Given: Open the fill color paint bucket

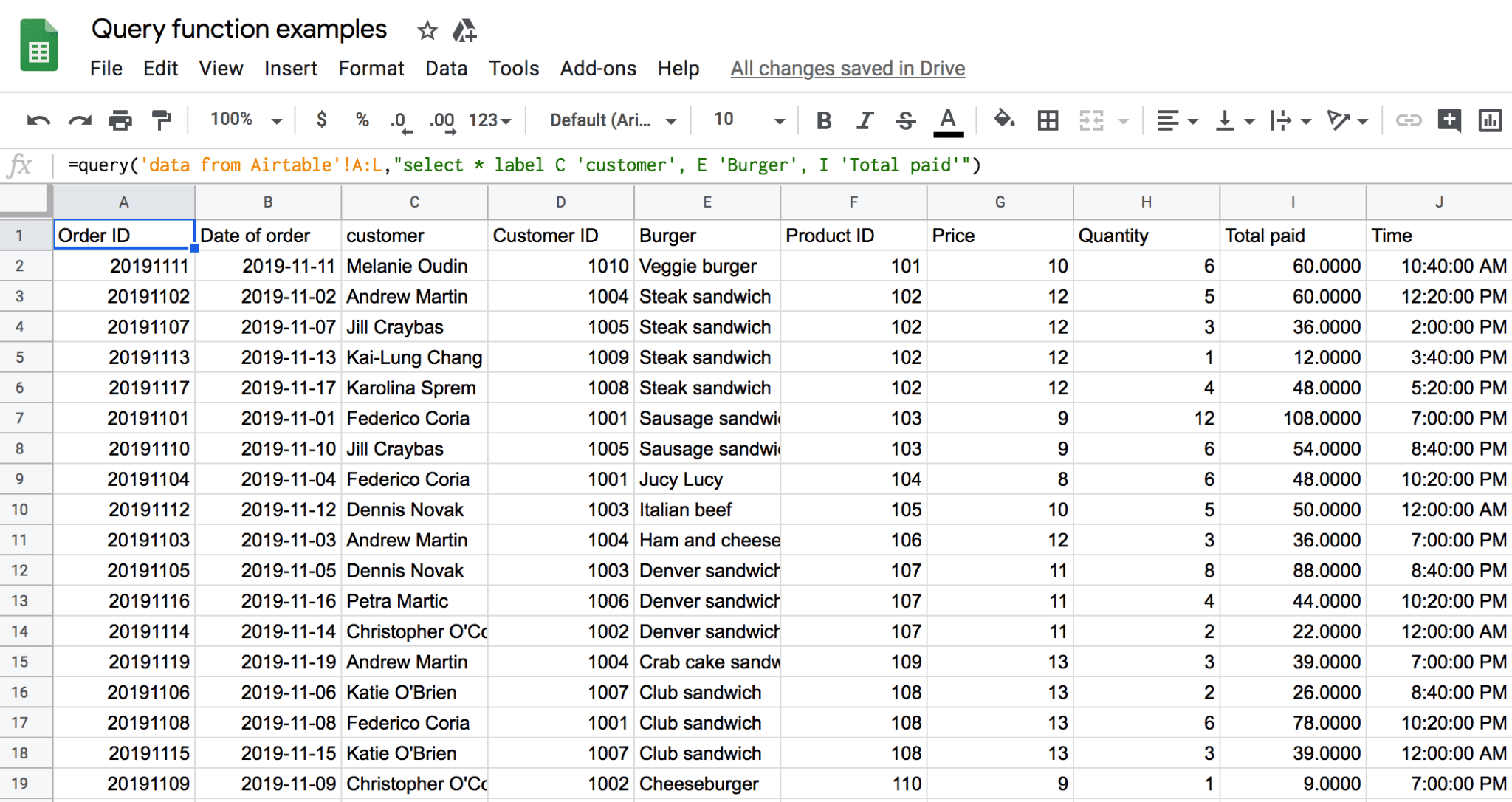Looking at the screenshot, I should click(1004, 119).
